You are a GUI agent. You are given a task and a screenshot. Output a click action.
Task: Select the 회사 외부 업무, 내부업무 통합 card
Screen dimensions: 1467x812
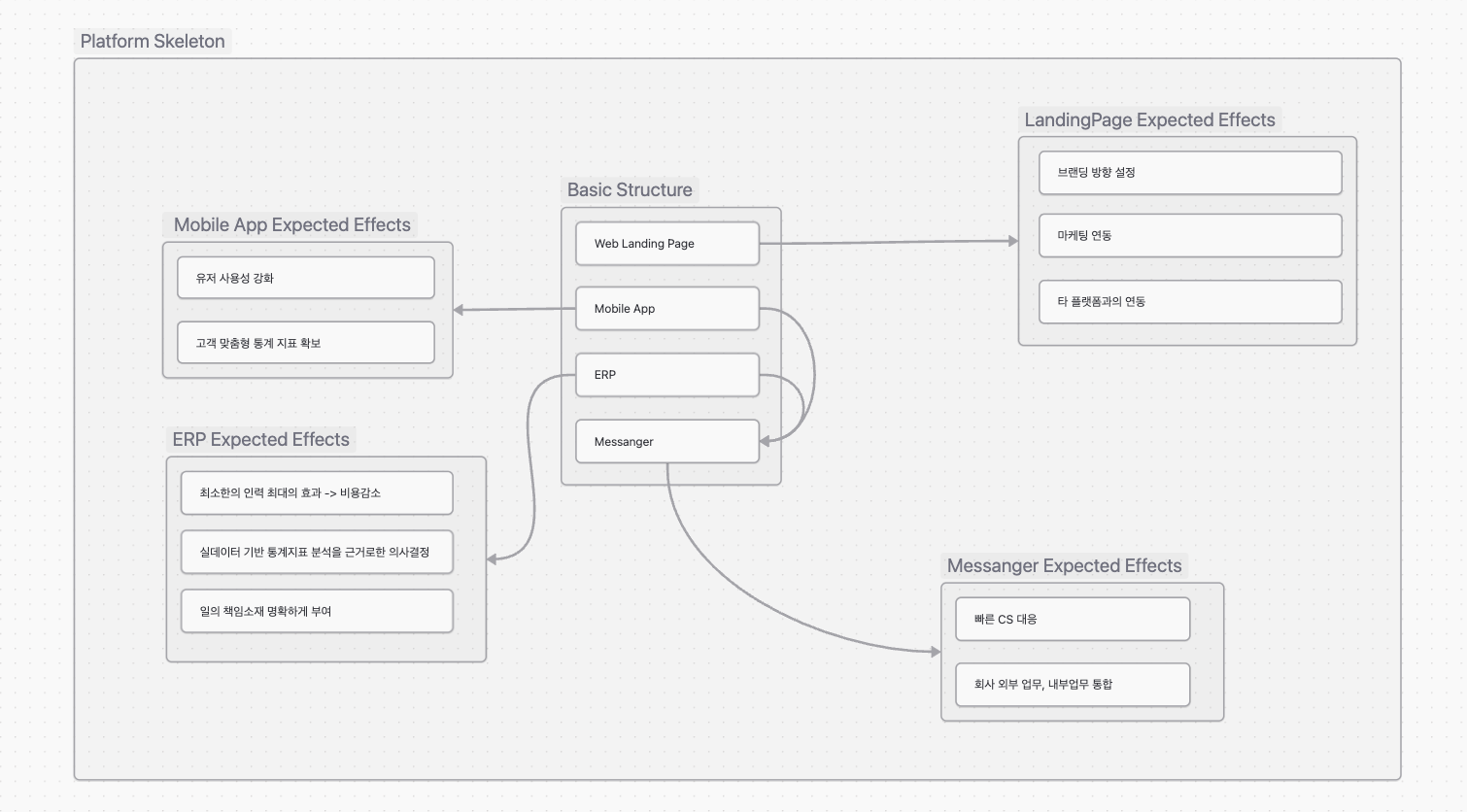(1072, 685)
